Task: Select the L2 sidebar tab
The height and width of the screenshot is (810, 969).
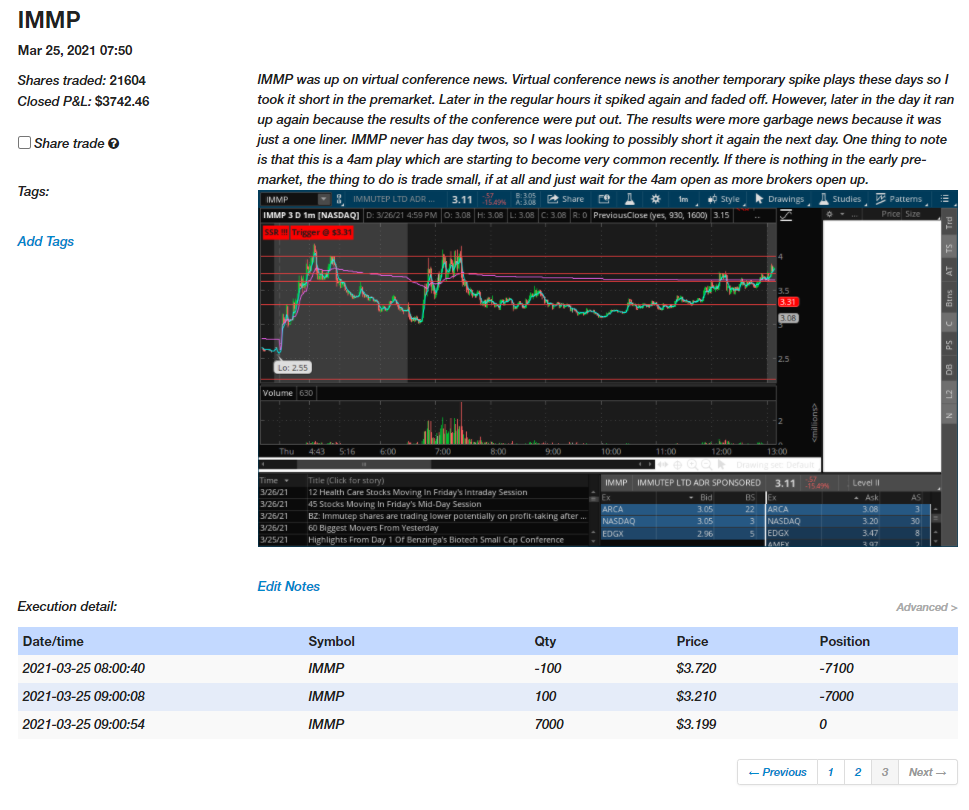Action: pyautogui.click(x=949, y=394)
